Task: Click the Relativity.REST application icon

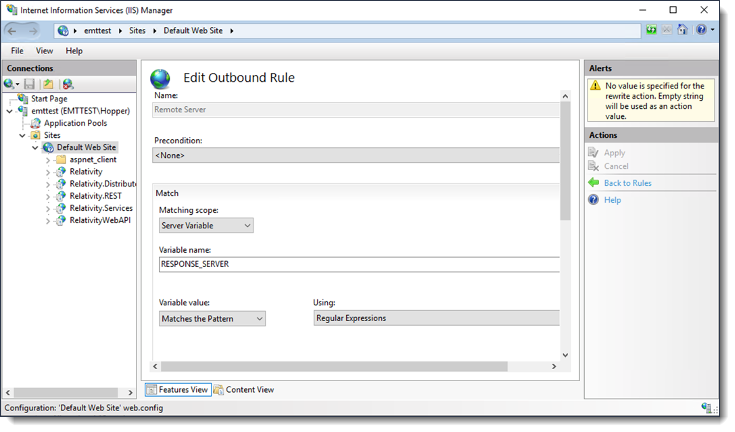Action: tap(61, 196)
